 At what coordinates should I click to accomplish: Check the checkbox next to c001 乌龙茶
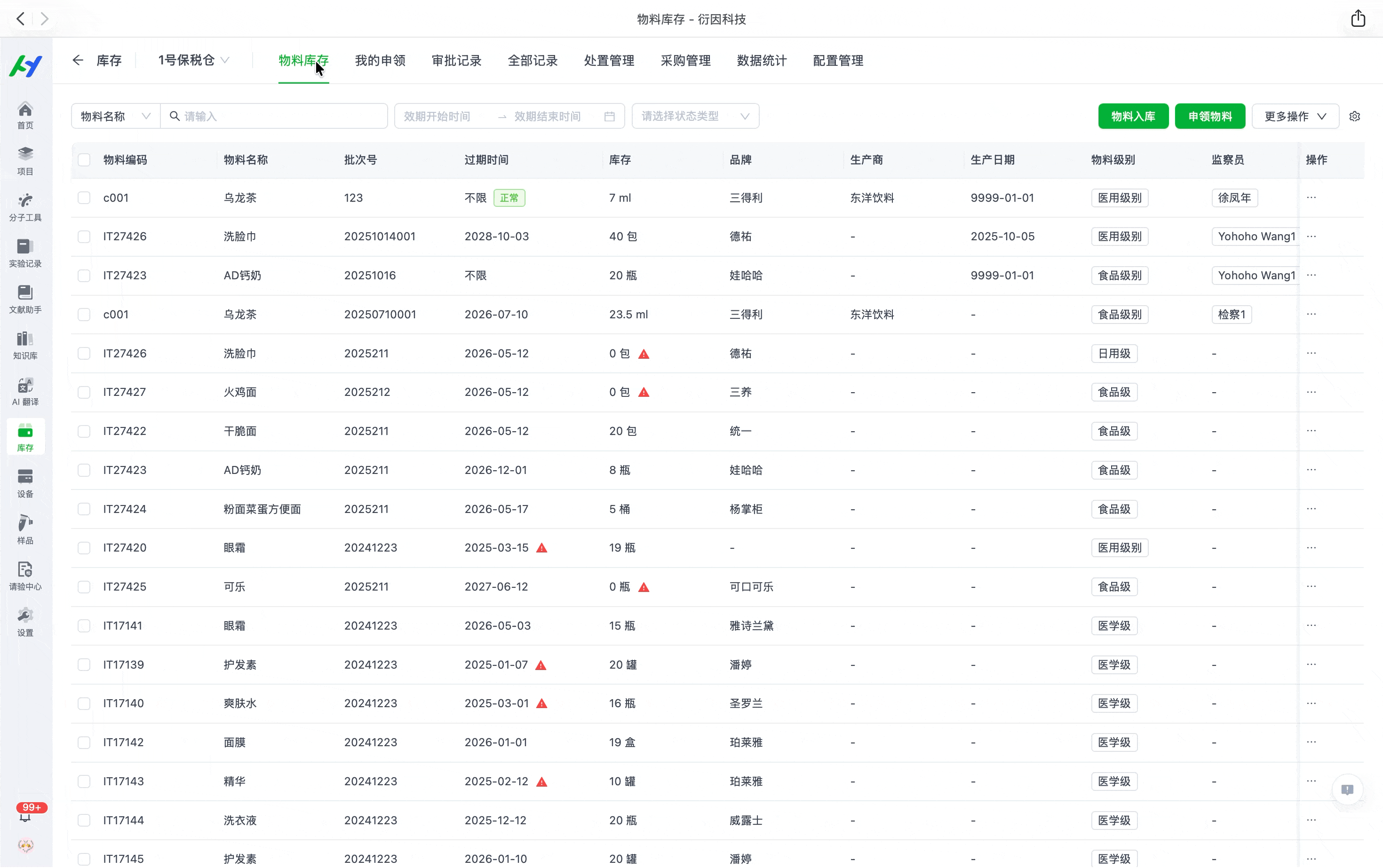click(x=84, y=197)
